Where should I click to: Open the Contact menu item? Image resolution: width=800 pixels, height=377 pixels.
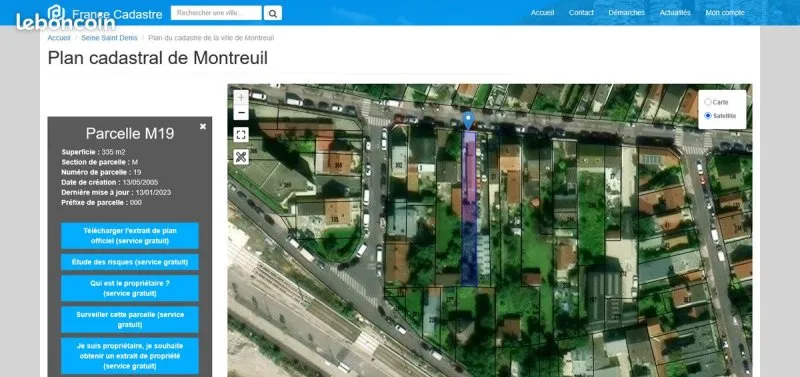pyautogui.click(x=581, y=13)
